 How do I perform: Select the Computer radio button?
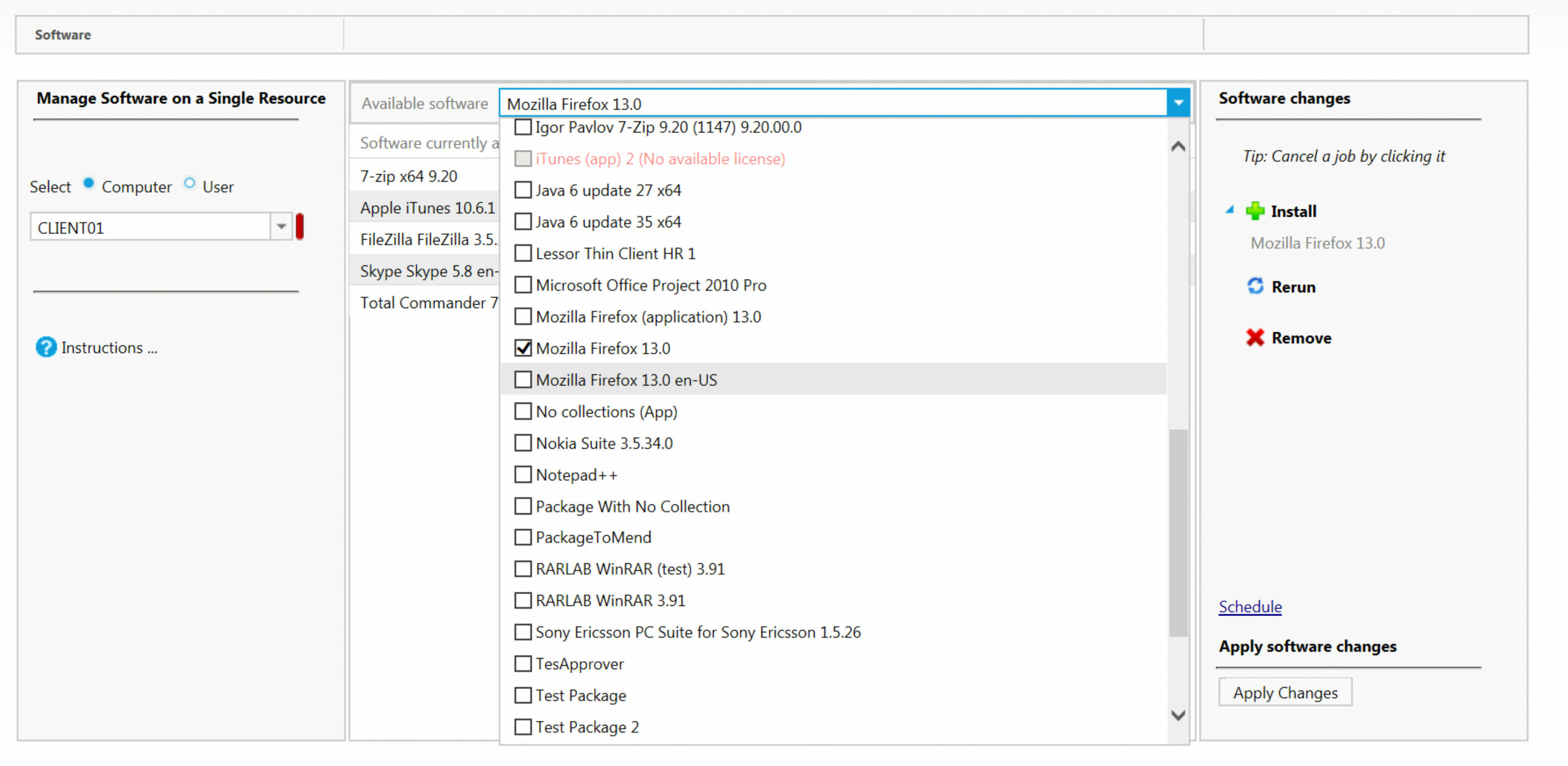tap(89, 183)
